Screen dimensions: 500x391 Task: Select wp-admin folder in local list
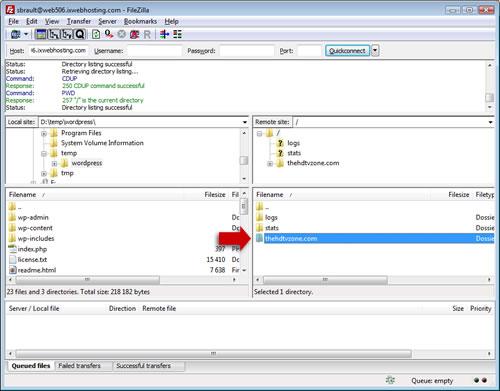point(33,217)
